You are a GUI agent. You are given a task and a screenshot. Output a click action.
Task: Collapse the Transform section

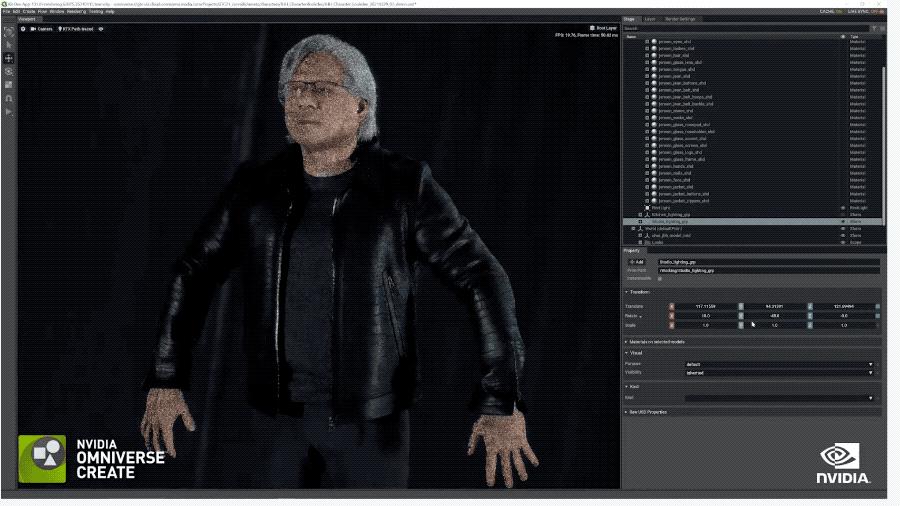(626, 292)
